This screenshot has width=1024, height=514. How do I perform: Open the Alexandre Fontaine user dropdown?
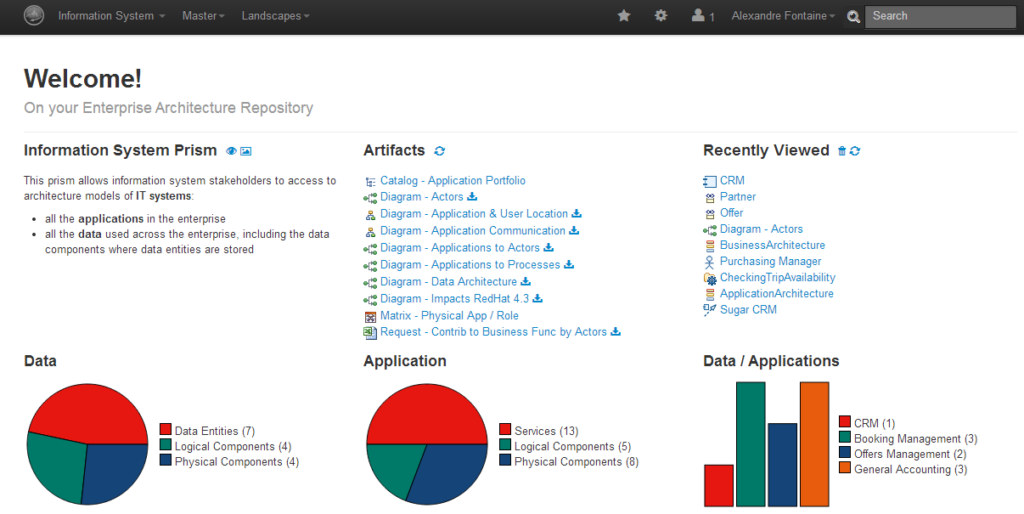click(x=783, y=16)
